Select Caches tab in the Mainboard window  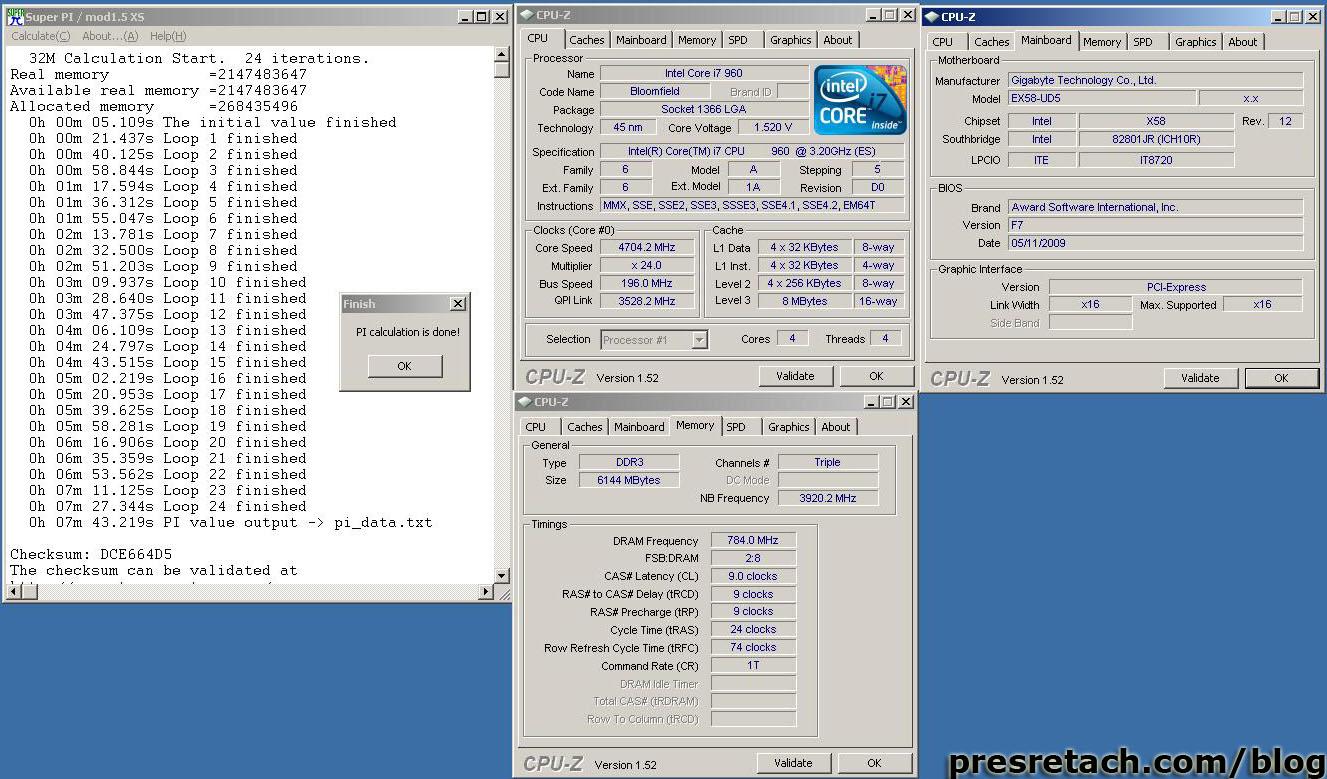tap(991, 42)
